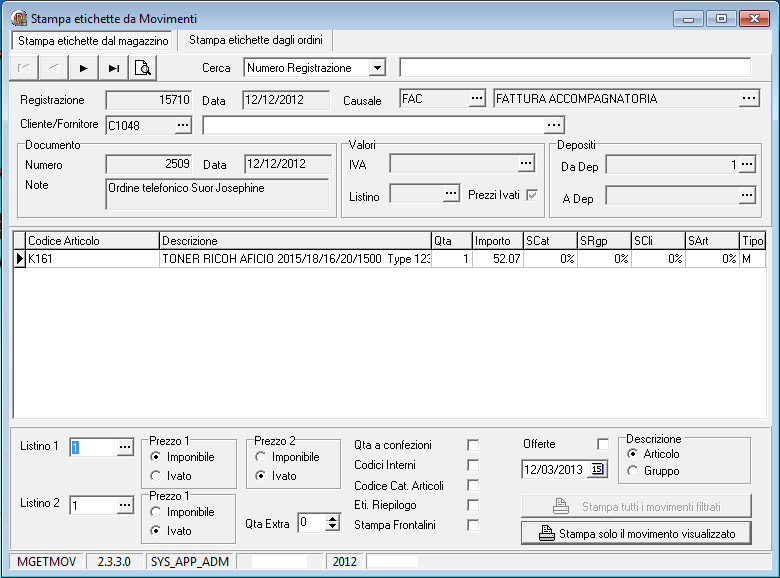
Task: Enable Codice Cat. Articoli checkbox
Action: click(473, 485)
